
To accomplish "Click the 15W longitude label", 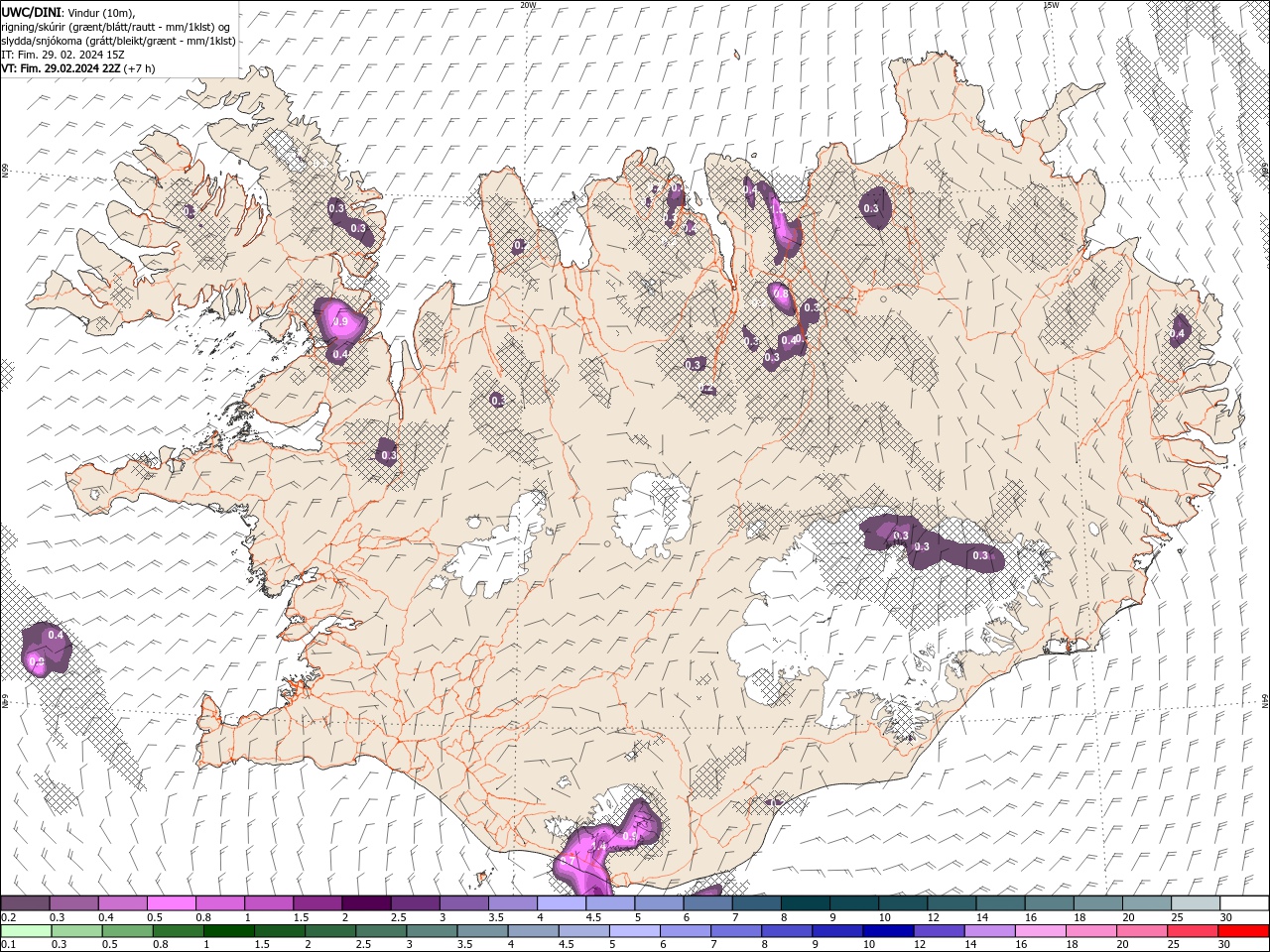I will tap(1051, 5).
